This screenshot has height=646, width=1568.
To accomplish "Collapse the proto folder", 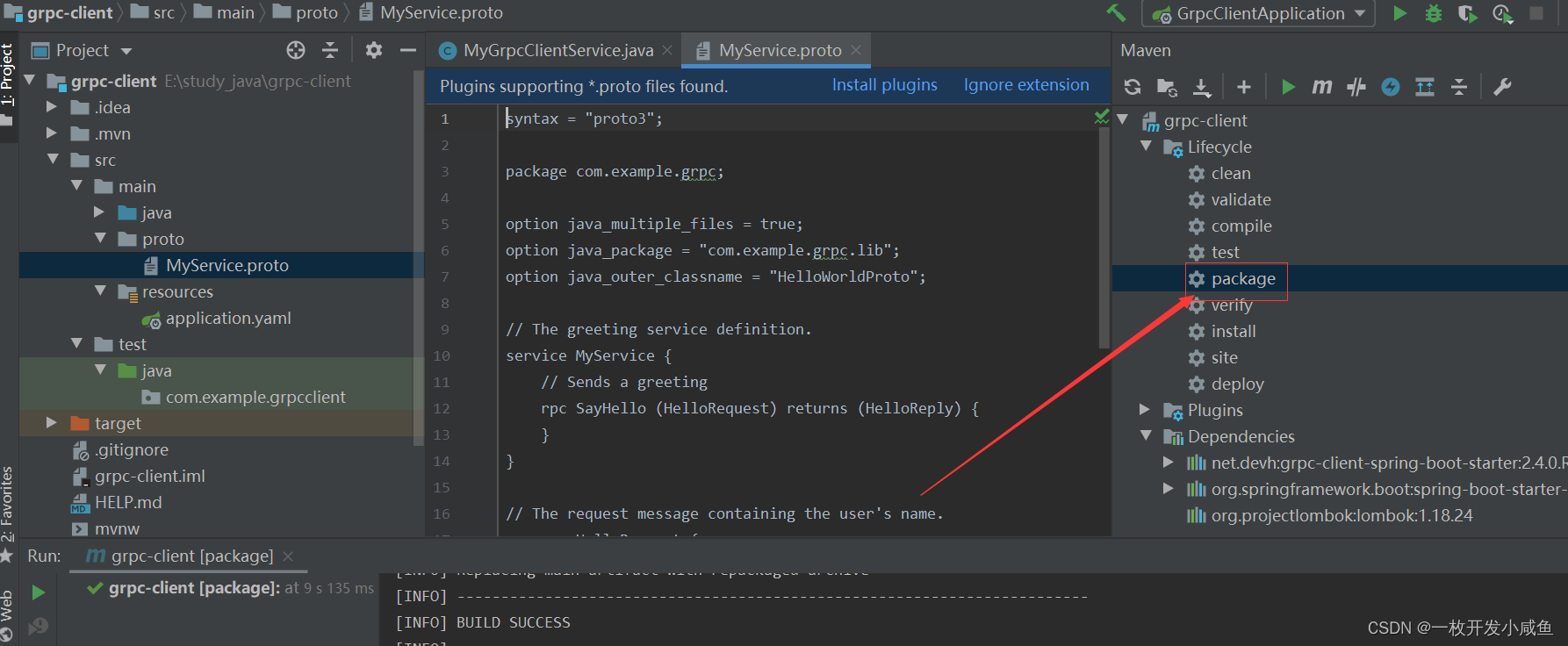I will click(100, 239).
